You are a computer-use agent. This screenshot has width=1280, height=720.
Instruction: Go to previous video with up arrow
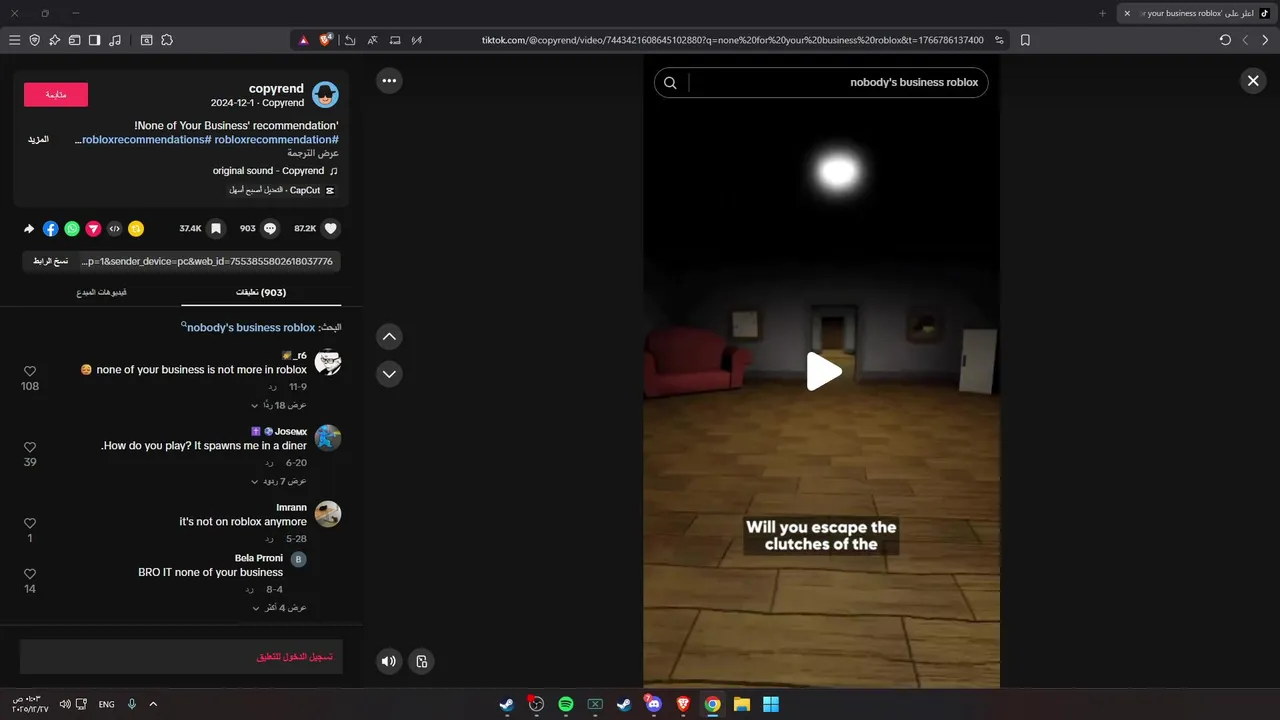click(x=389, y=337)
